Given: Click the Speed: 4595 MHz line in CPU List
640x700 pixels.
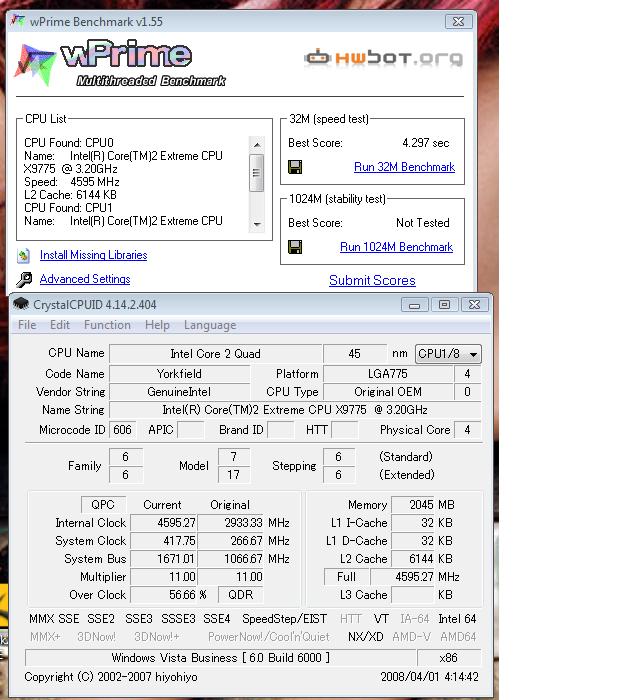Looking at the screenshot, I should pos(72,182).
